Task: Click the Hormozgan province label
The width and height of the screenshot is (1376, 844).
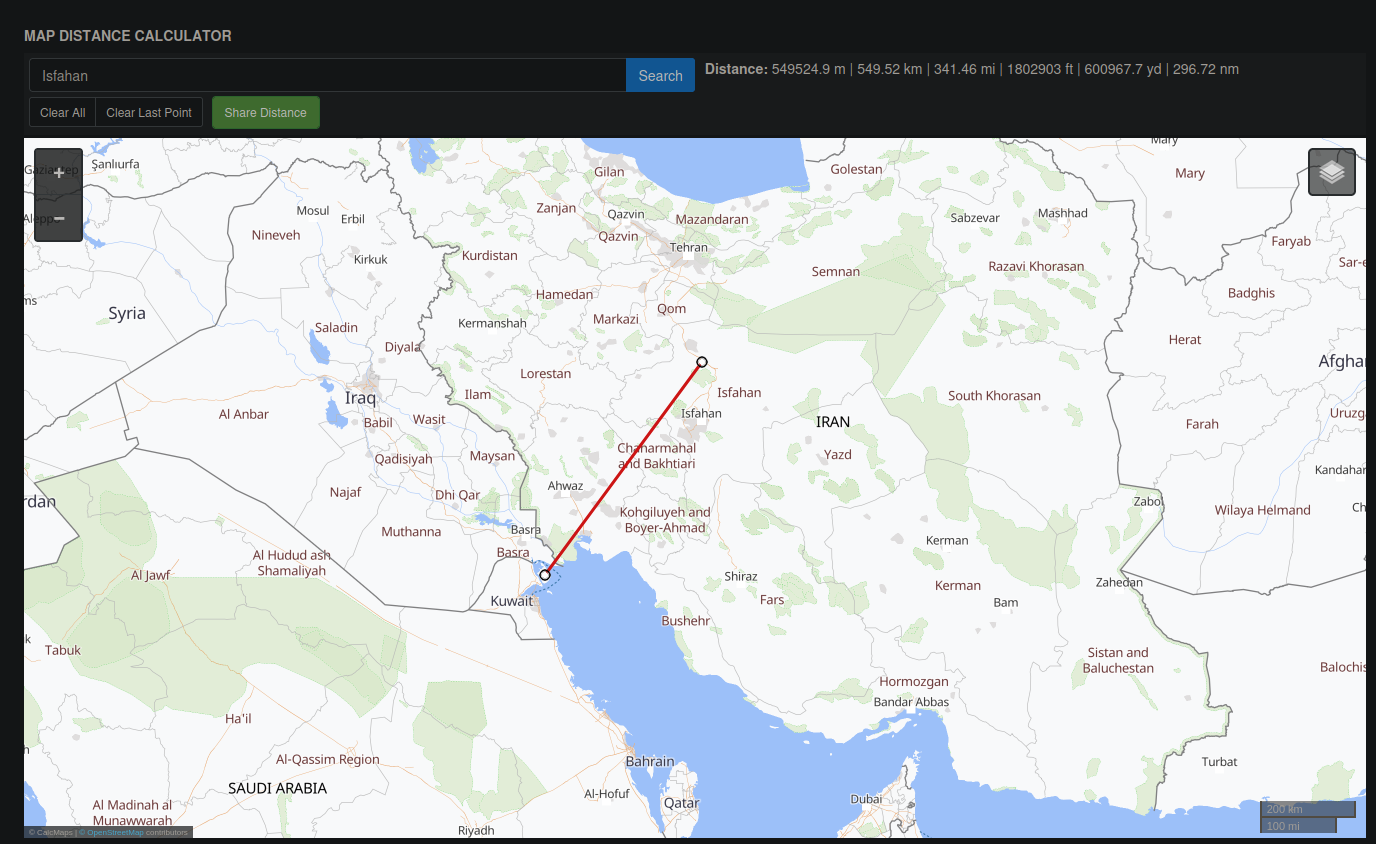Action: [x=914, y=682]
